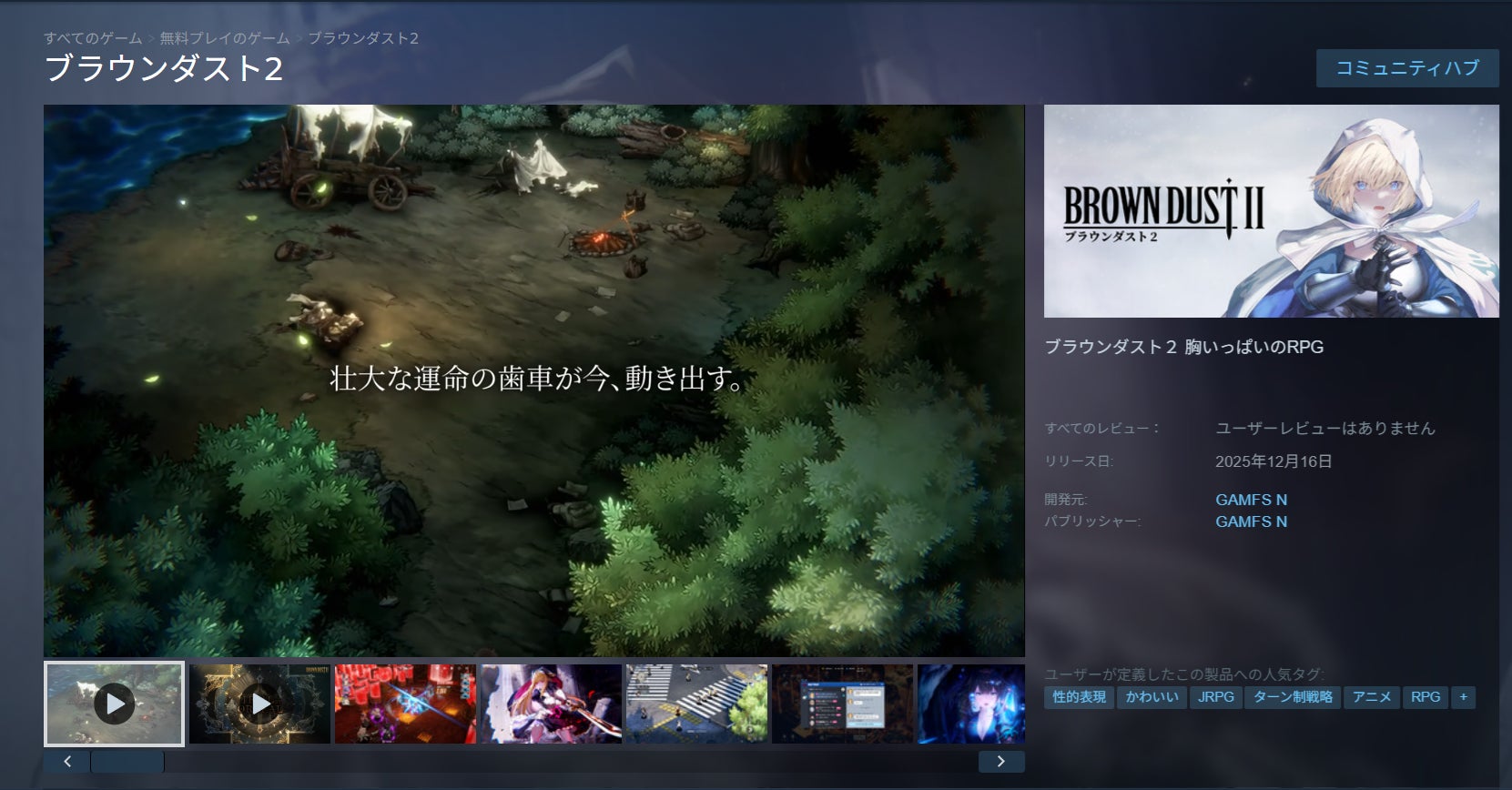
Task: Click the ユーザーが定義したこの製品への人気タグ label
Action: click(1184, 674)
